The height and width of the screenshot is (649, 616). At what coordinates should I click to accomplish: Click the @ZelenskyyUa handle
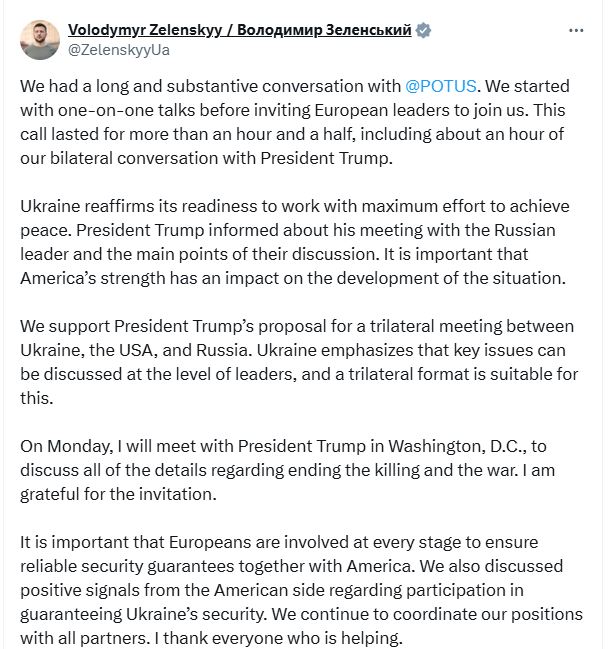click(x=119, y=50)
